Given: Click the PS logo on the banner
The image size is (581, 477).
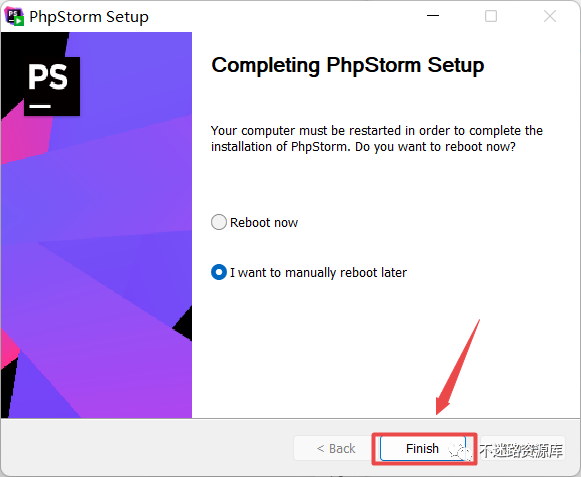Looking at the screenshot, I should (52, 86).
